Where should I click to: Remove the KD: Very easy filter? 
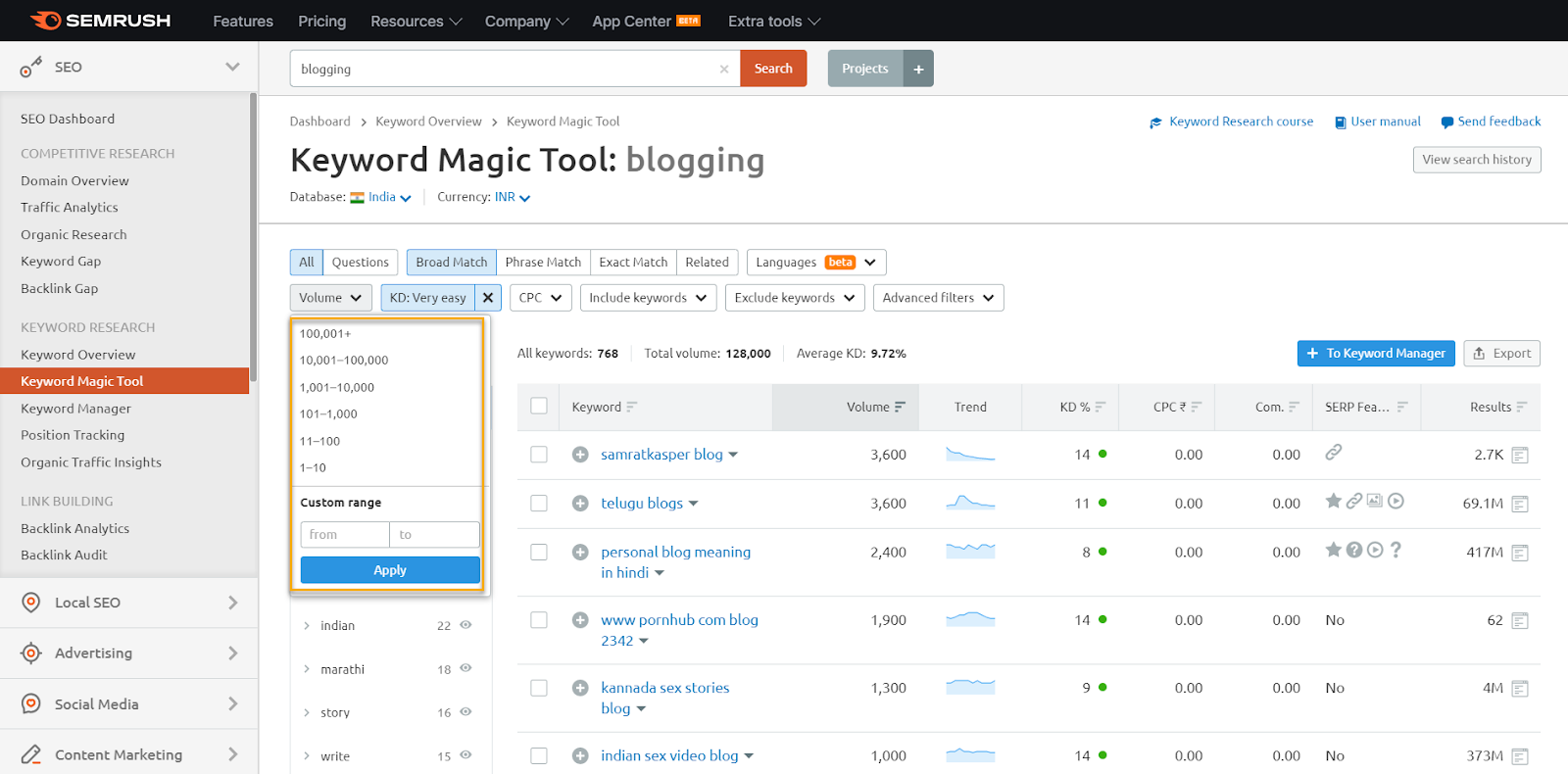click(x=488, y=298)
